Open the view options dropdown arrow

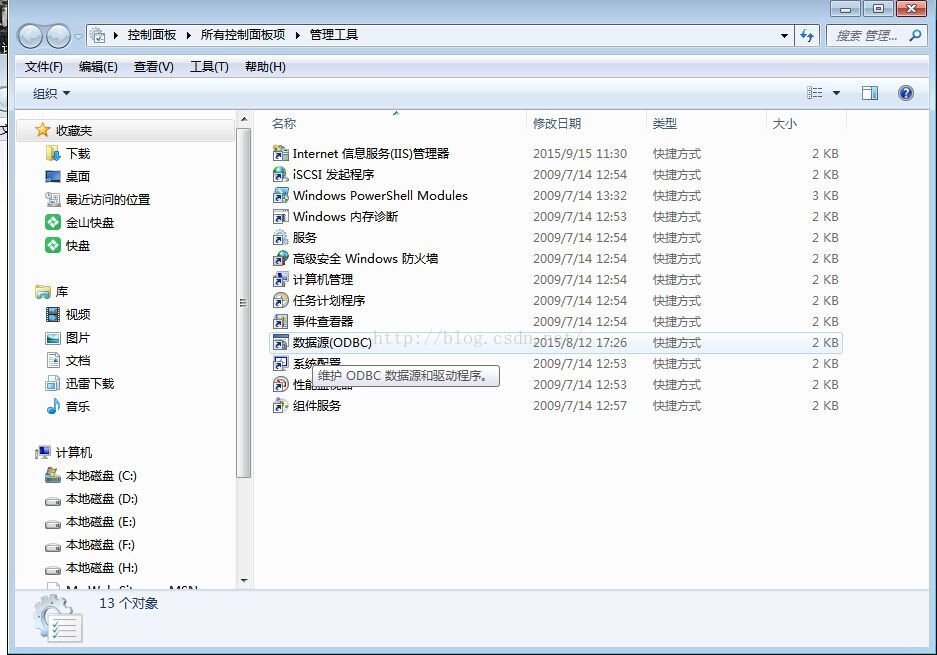coord(836,93)
